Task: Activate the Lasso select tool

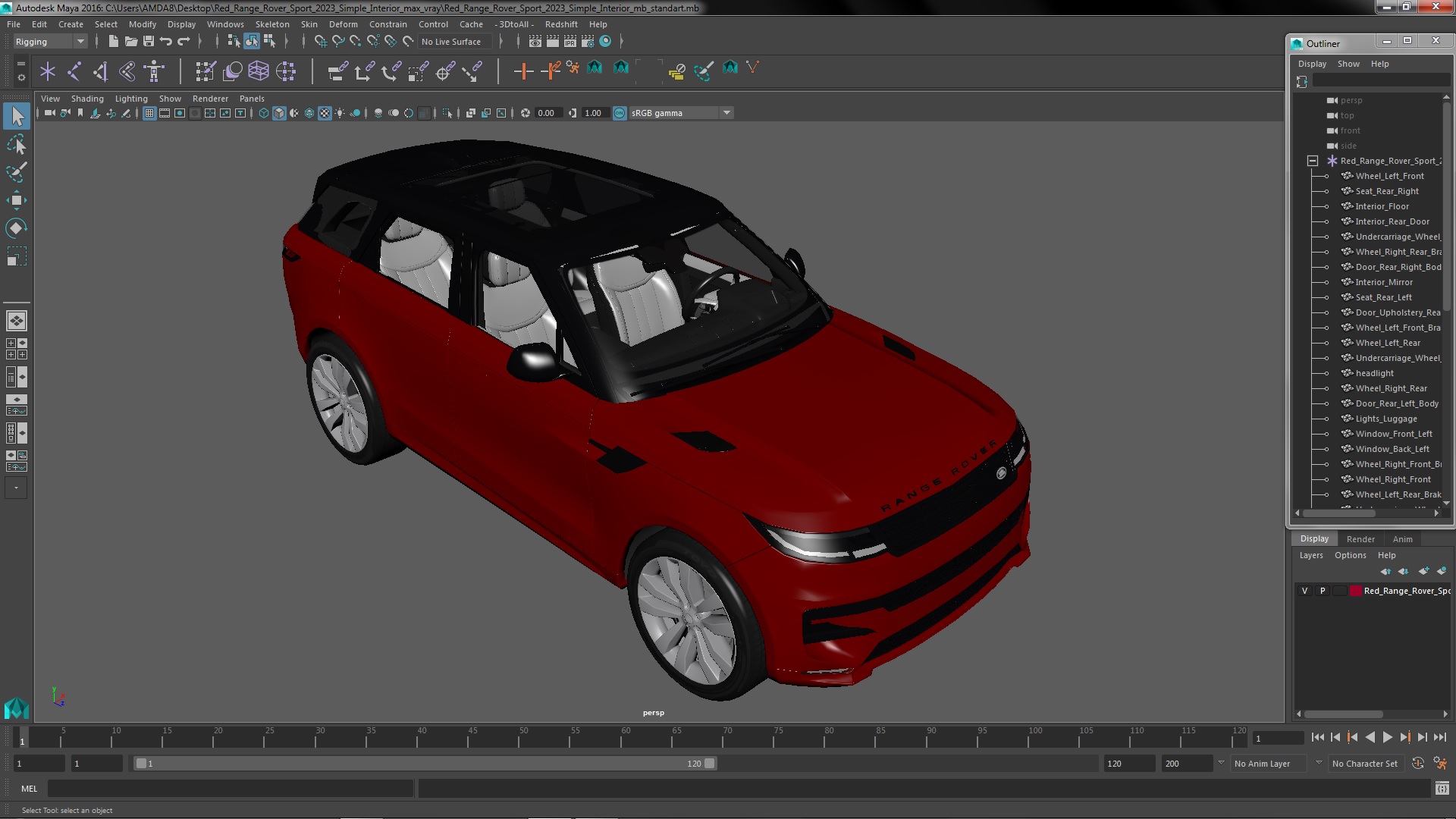Action: [16, 144]
